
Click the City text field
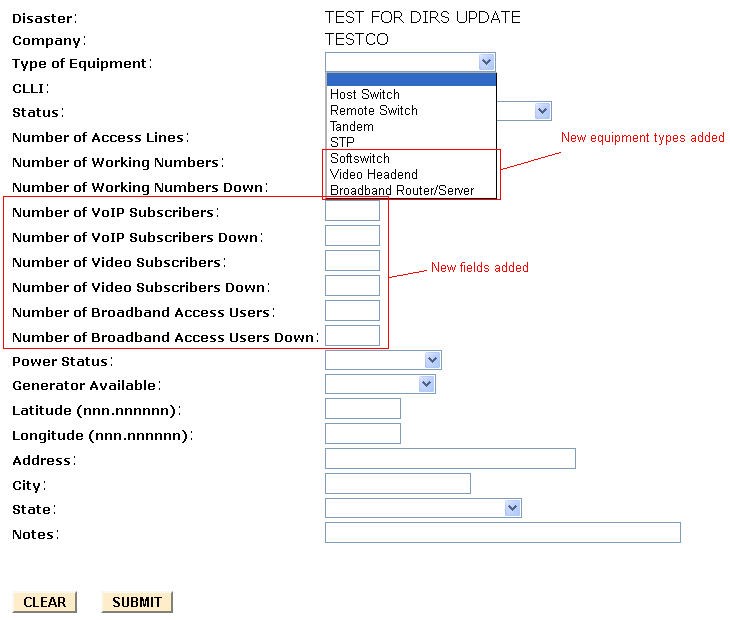pyautogui.click(x=398, y=484)
